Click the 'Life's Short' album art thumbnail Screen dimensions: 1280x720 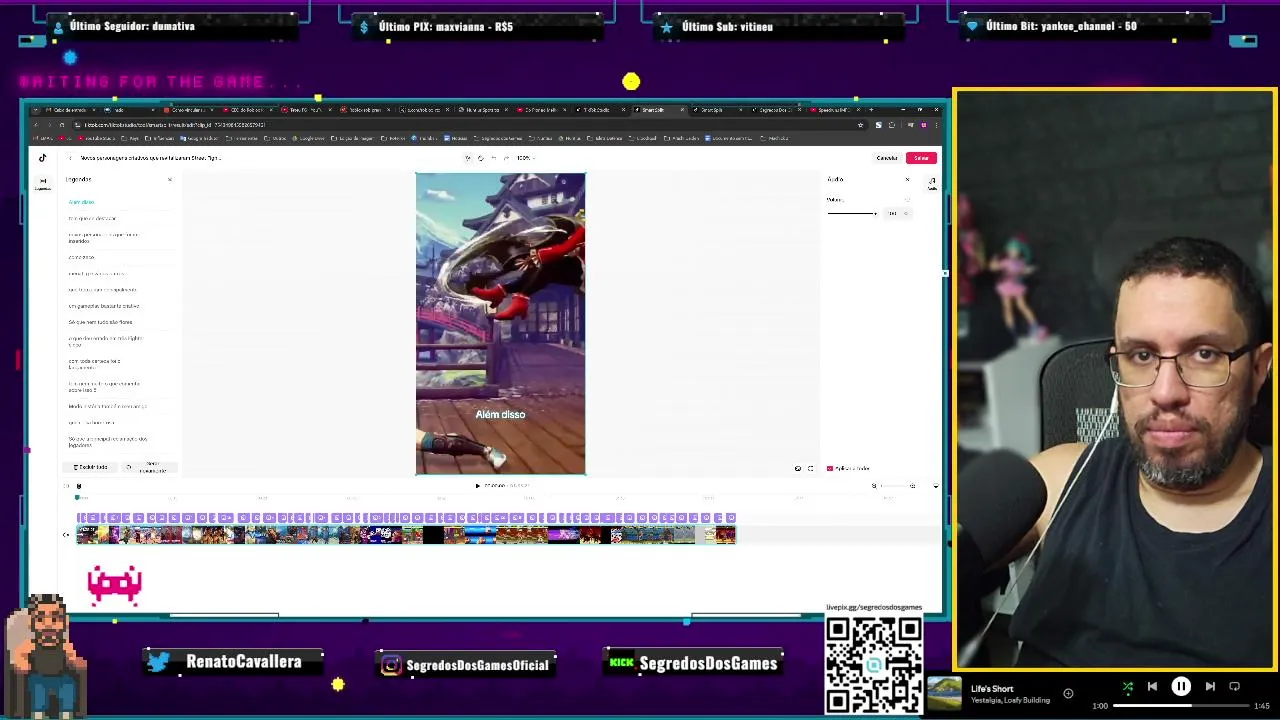tap(944, 694)
